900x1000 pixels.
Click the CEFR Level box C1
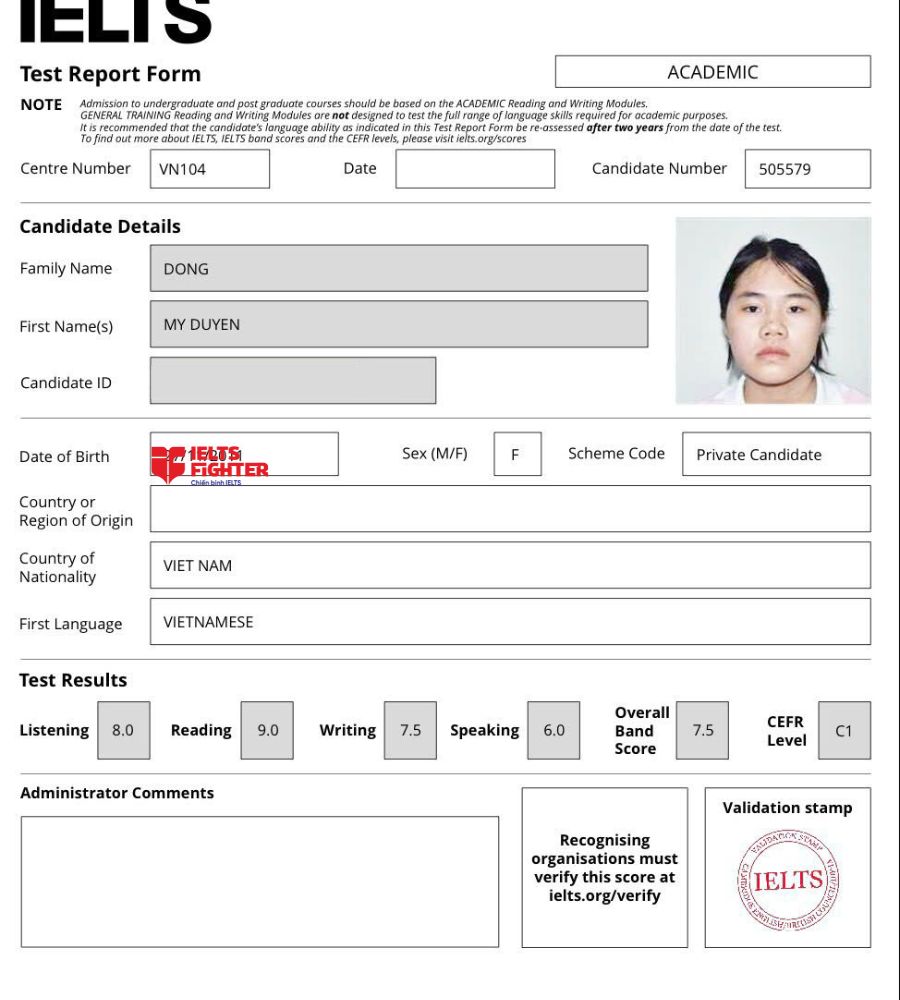(845, 730)
